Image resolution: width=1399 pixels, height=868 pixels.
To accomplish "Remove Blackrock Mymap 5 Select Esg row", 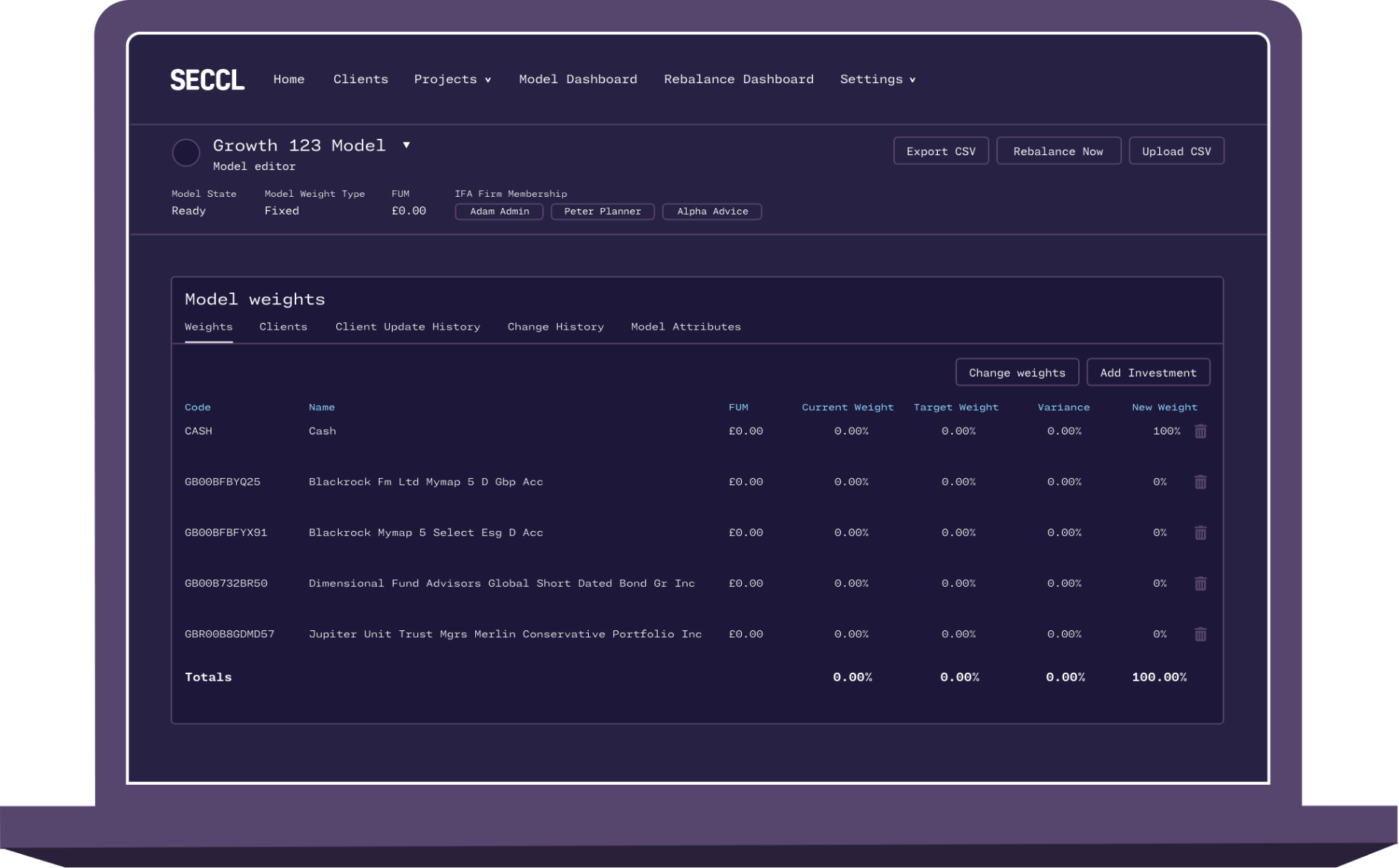I will 1200,533.
